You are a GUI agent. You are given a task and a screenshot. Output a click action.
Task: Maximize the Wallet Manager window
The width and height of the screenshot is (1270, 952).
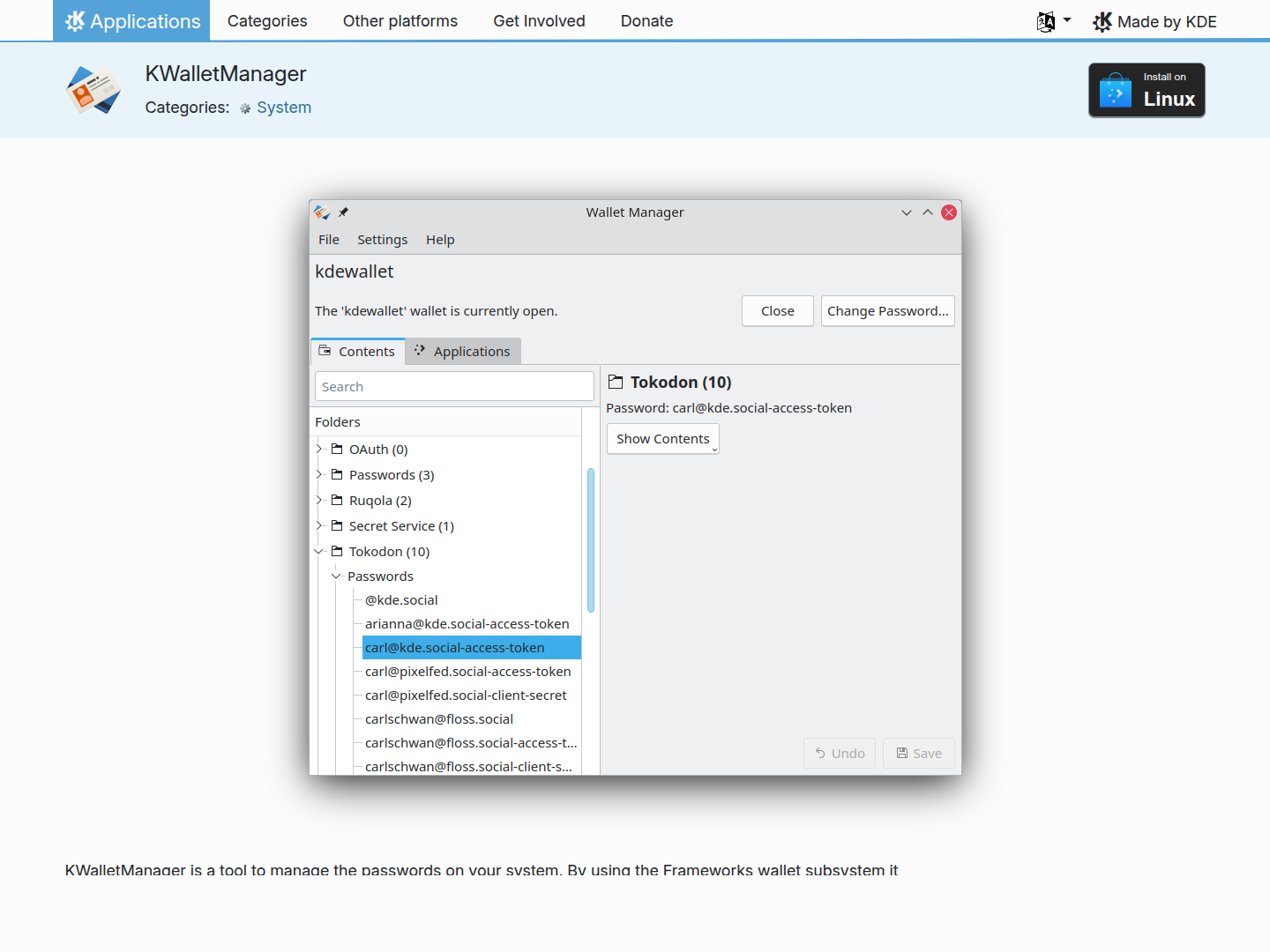(928, 212)
